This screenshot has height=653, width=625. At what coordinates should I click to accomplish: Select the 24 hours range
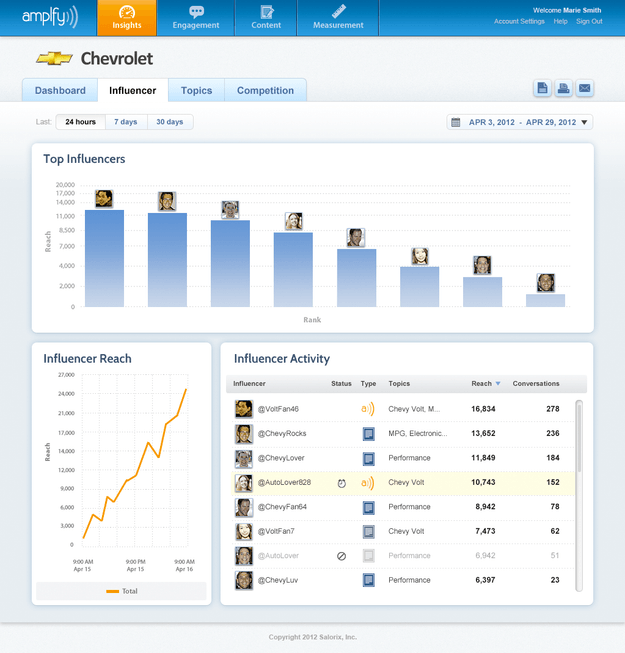click(80, 122)
